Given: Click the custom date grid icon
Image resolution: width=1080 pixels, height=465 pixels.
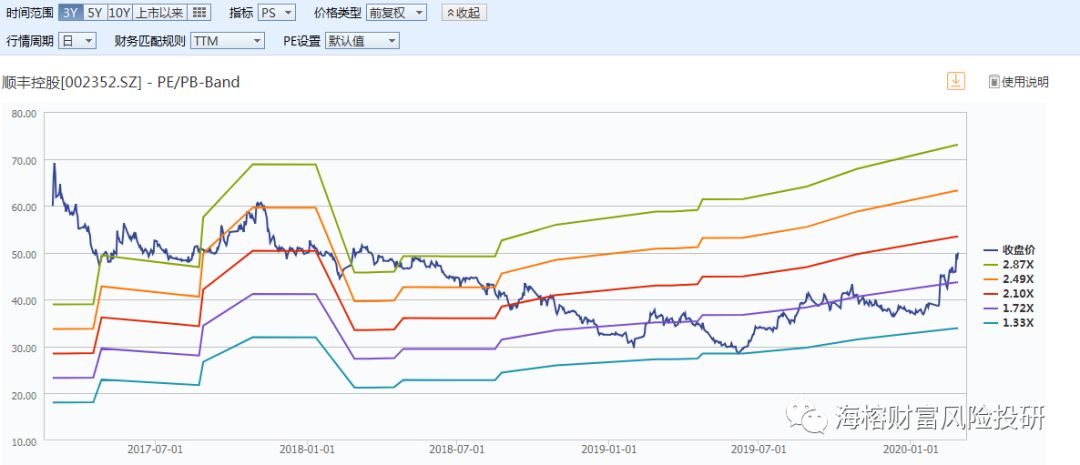Looking at the screenshot, I should pos(199,12).
